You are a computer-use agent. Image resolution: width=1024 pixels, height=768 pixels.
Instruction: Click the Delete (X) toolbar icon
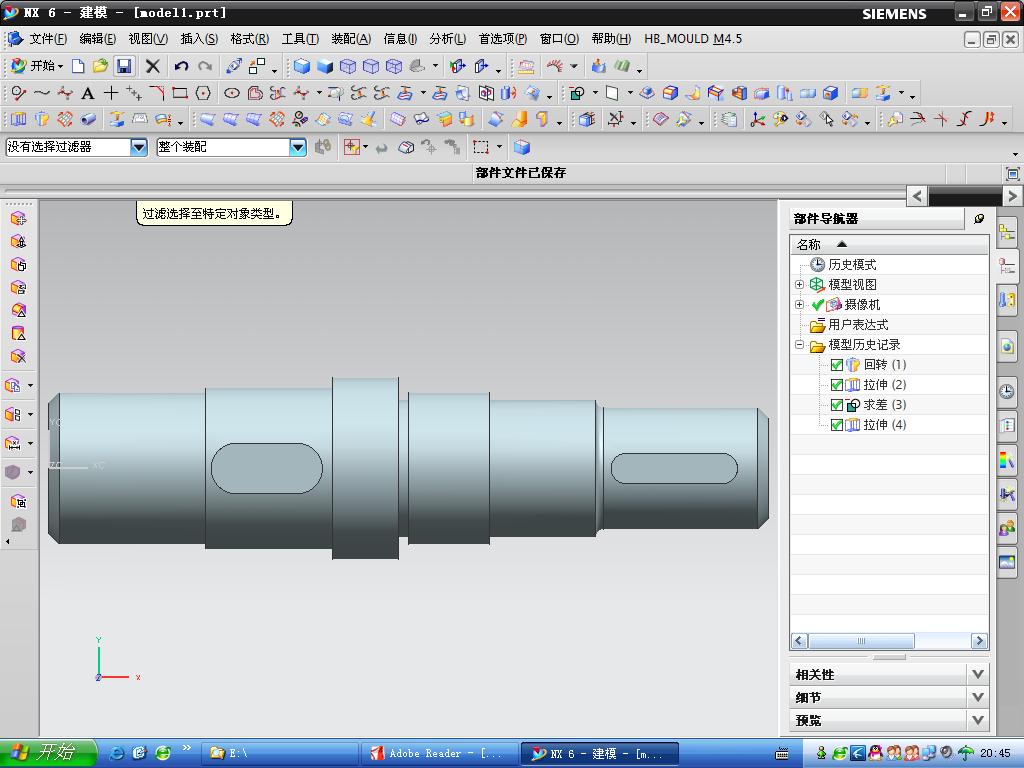click(153, 66)
